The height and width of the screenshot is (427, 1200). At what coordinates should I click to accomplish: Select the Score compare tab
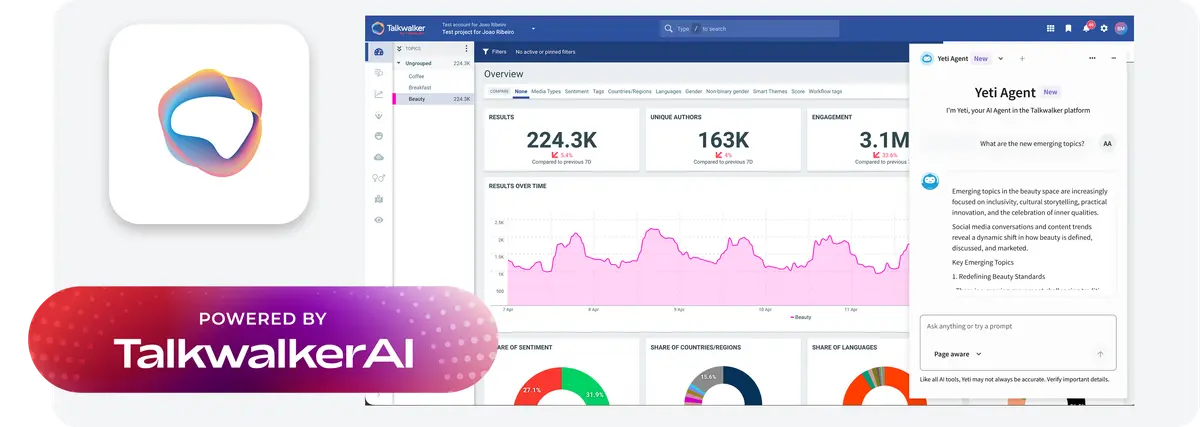(798, 91)
